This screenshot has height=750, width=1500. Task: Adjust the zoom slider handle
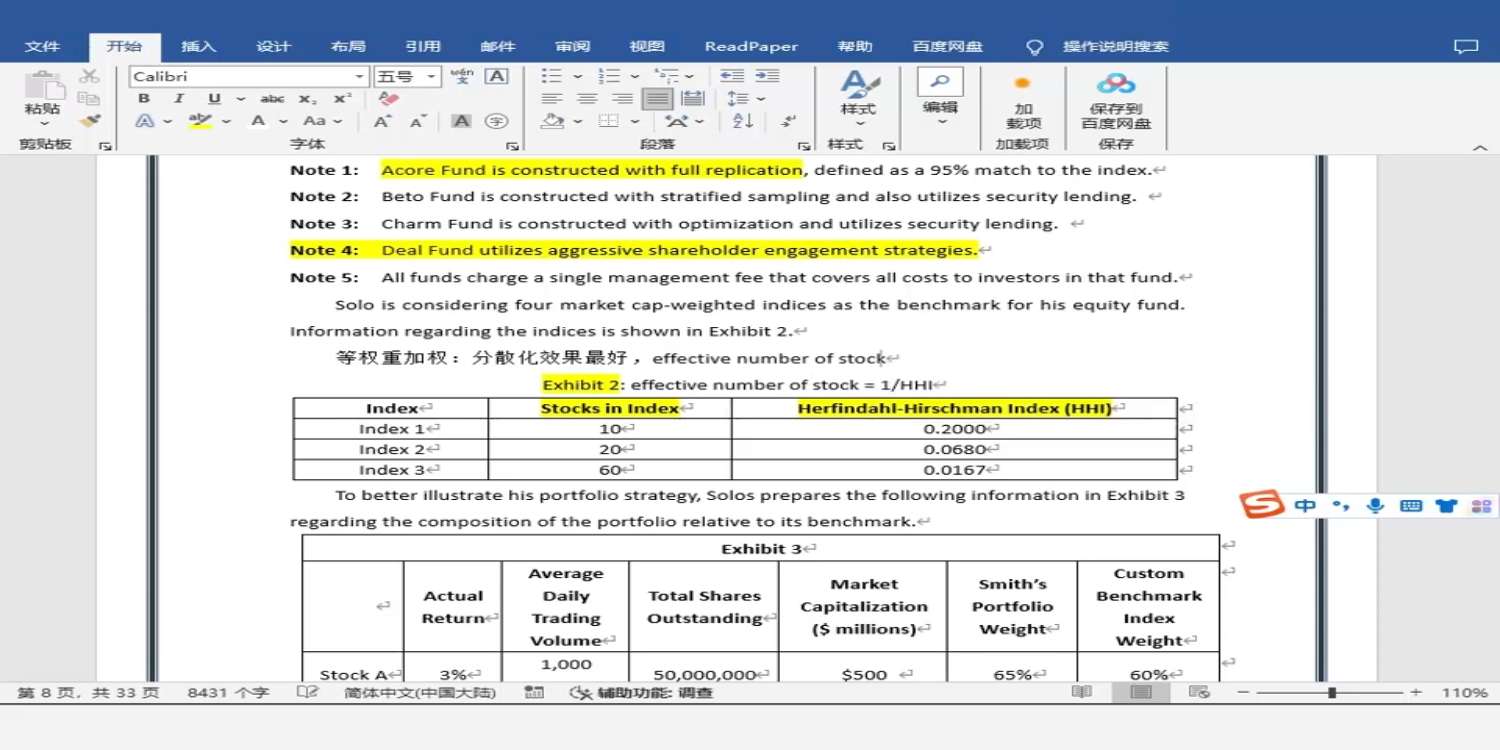click(x=1332, y=692)
